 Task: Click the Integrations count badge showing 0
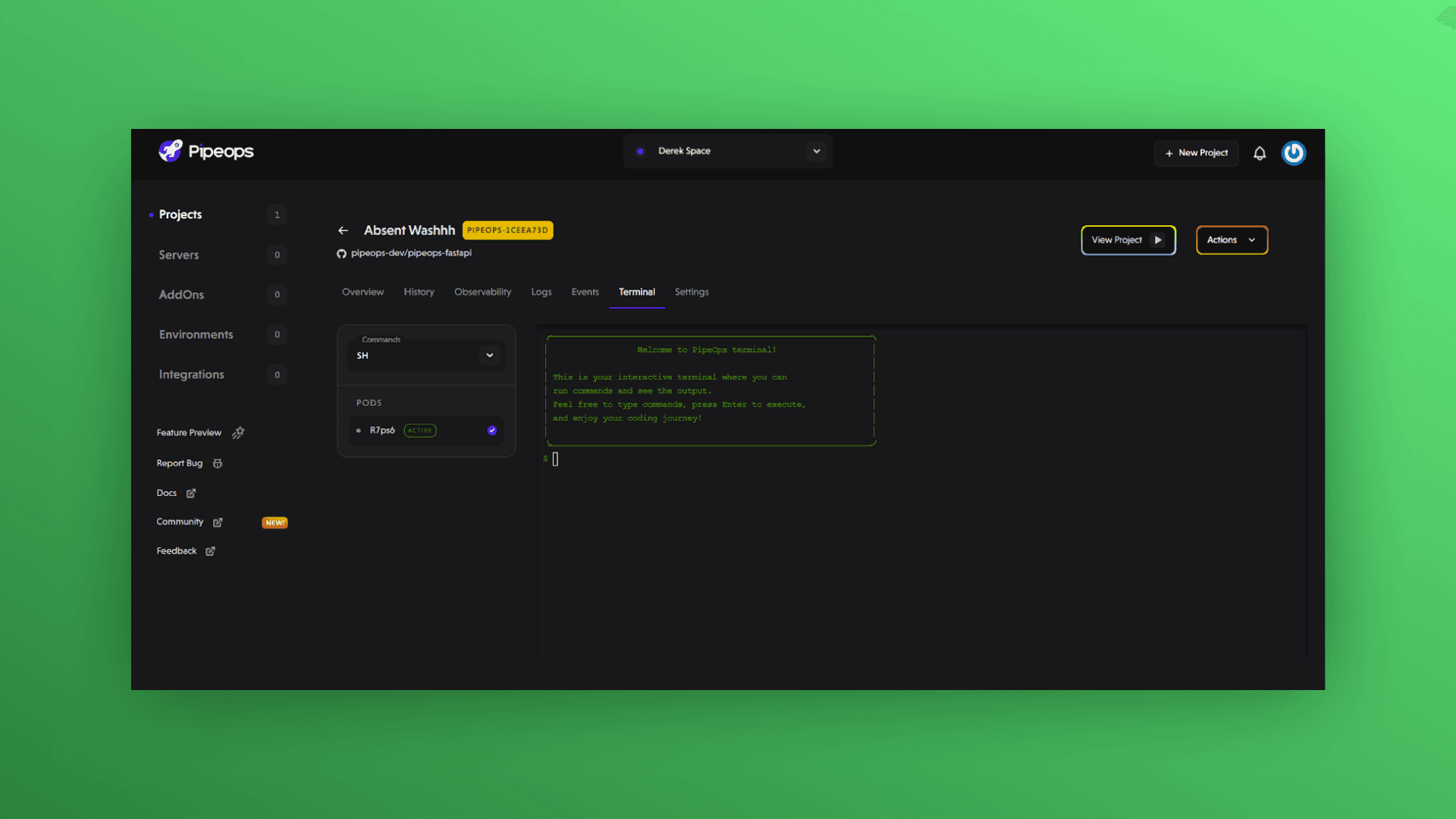pos(277,375)
